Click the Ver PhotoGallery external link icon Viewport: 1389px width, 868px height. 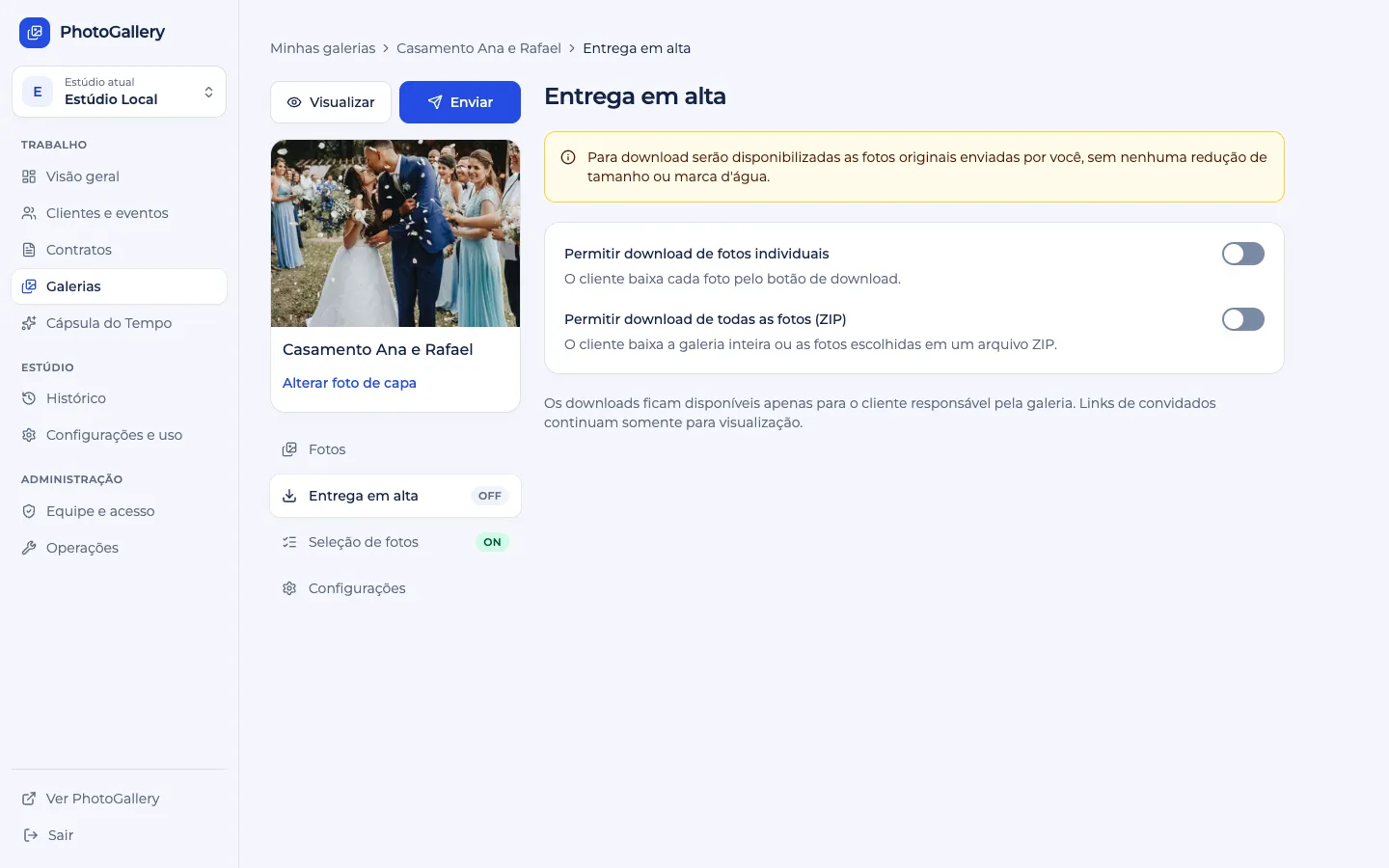[29, 799]
